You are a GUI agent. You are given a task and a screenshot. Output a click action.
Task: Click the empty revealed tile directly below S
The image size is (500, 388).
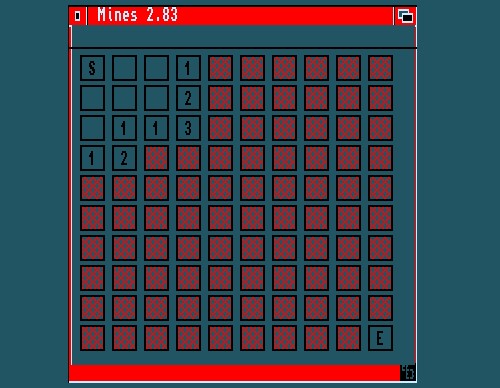click(92, 98)
